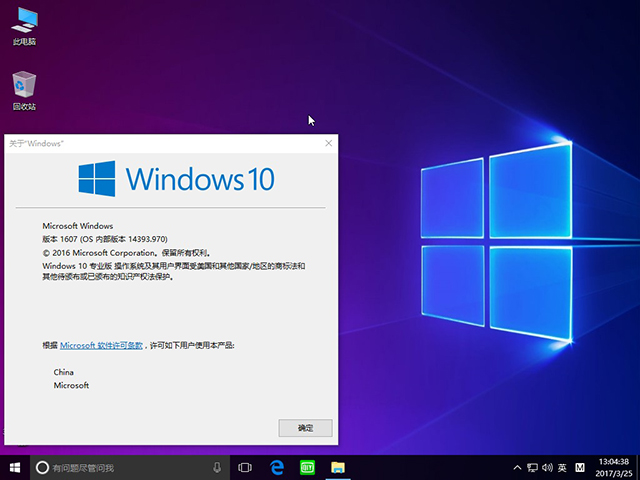Click the M input method icon

point(579,467)
